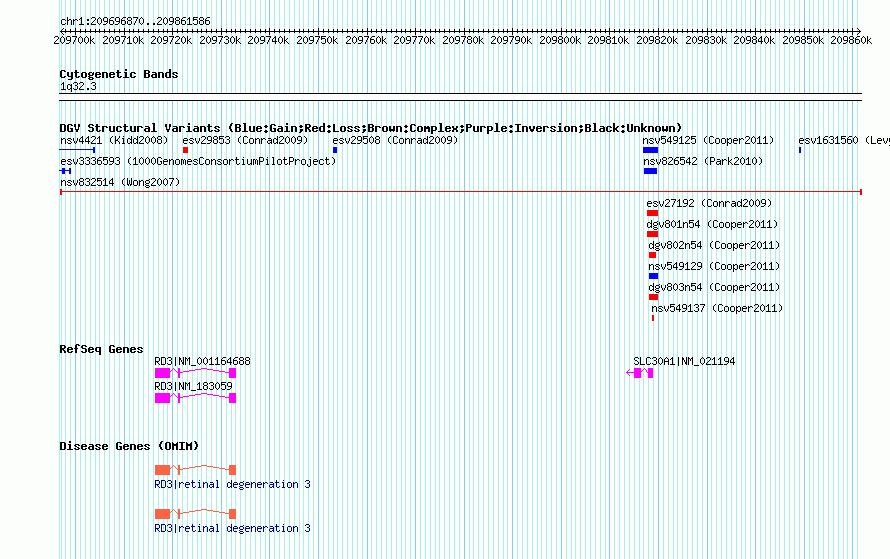Select the RD3 NM_001164688 magenta gene model
Image resolution: width=890 pixels, height=559 pixels.
195,373
